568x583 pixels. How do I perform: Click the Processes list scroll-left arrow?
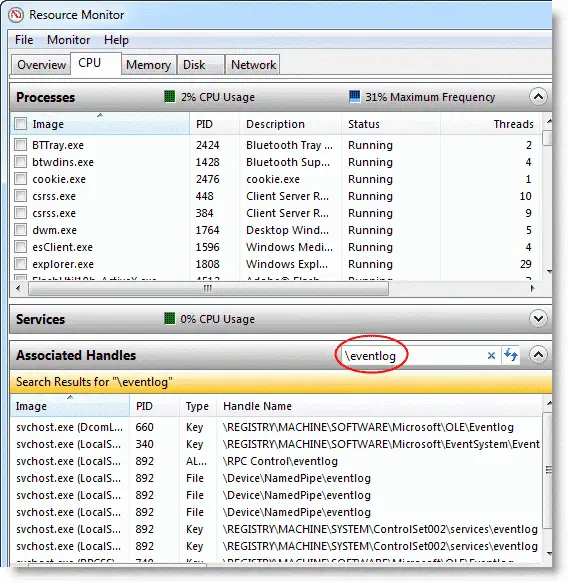[18, 288]
